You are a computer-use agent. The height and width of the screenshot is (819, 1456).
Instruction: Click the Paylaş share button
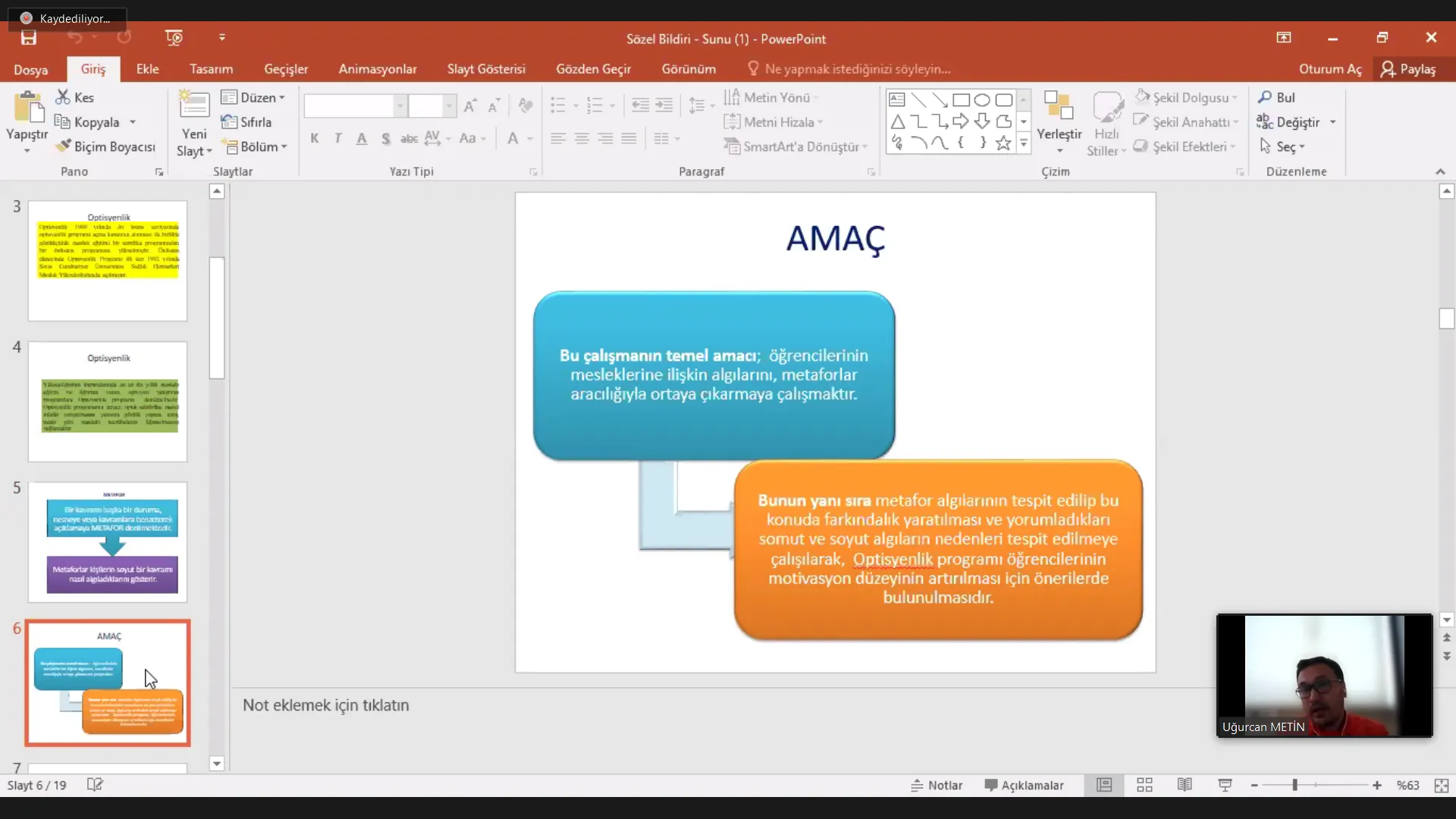pos(1408,69)
